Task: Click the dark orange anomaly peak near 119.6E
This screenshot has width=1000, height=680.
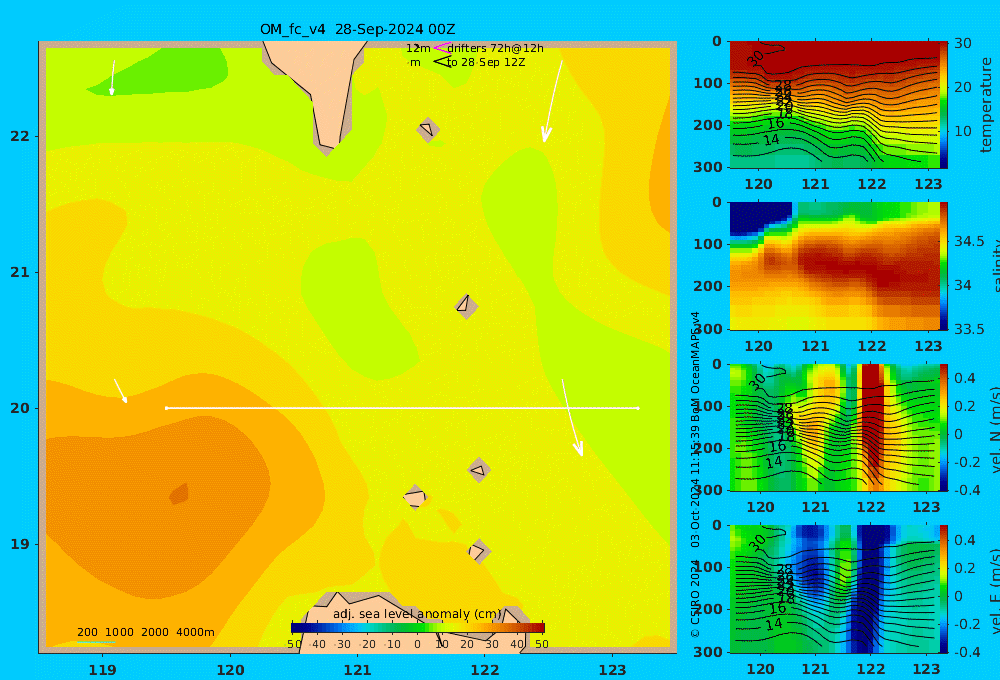Action: 179,494
